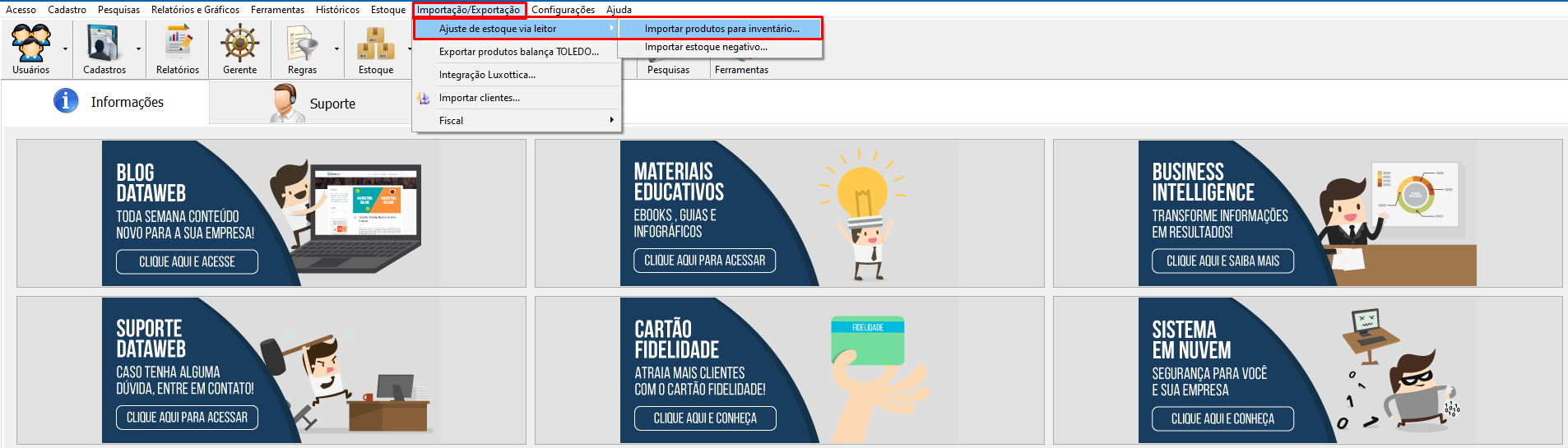
Task: Open the Cadastros toolbar icon
Action: (x=104, y=43)
